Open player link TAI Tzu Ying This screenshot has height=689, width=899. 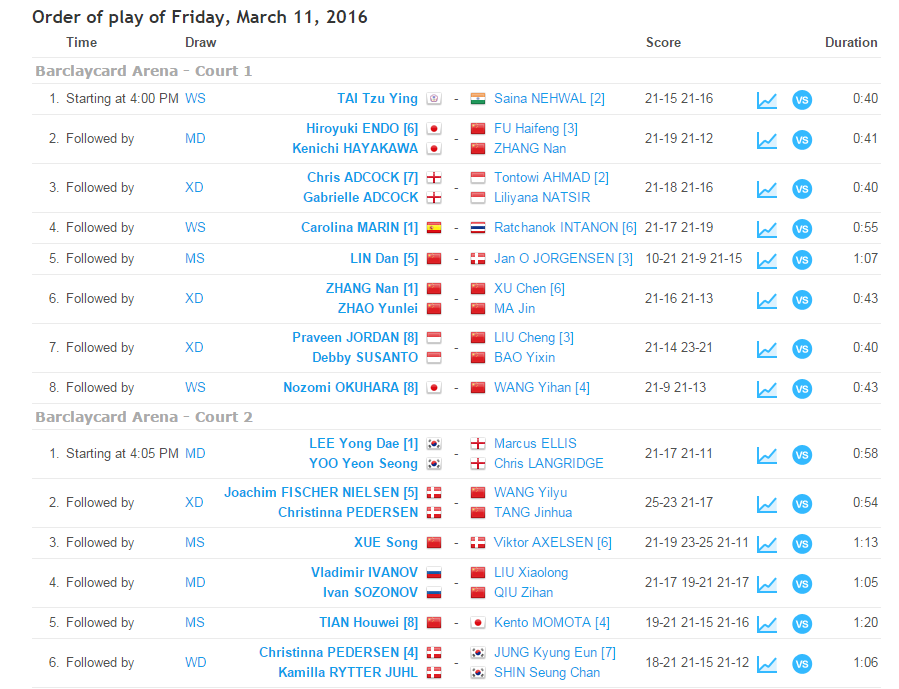pyautogui.click(x=377, y=99)
